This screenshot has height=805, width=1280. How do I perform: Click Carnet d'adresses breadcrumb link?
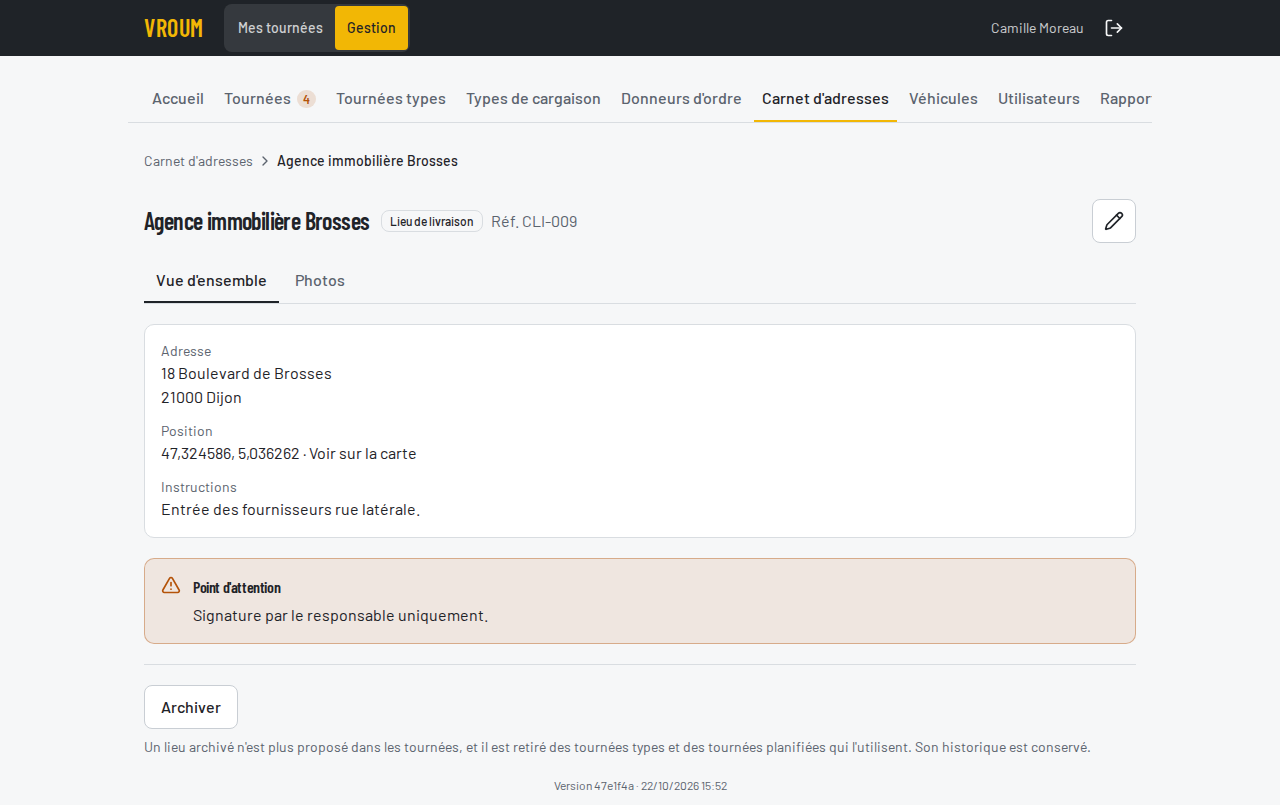pyautogui.click(x=198, y=161)
